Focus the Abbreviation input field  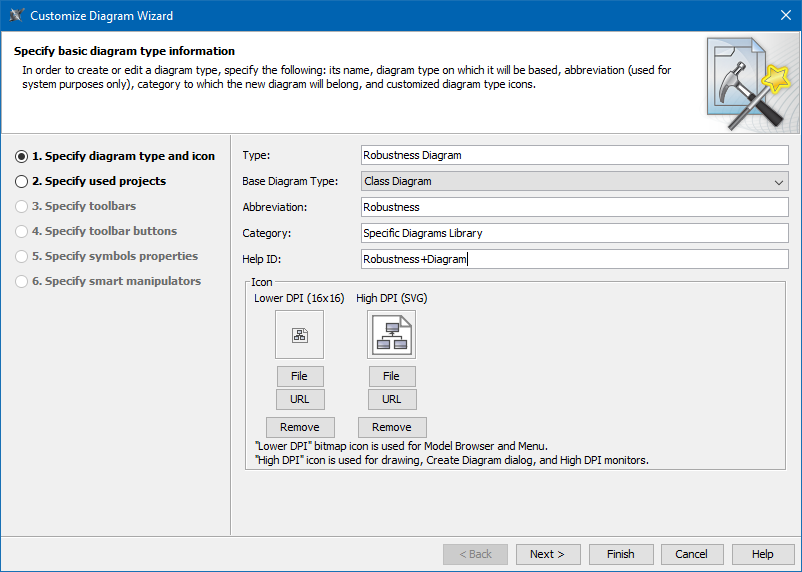574,207
